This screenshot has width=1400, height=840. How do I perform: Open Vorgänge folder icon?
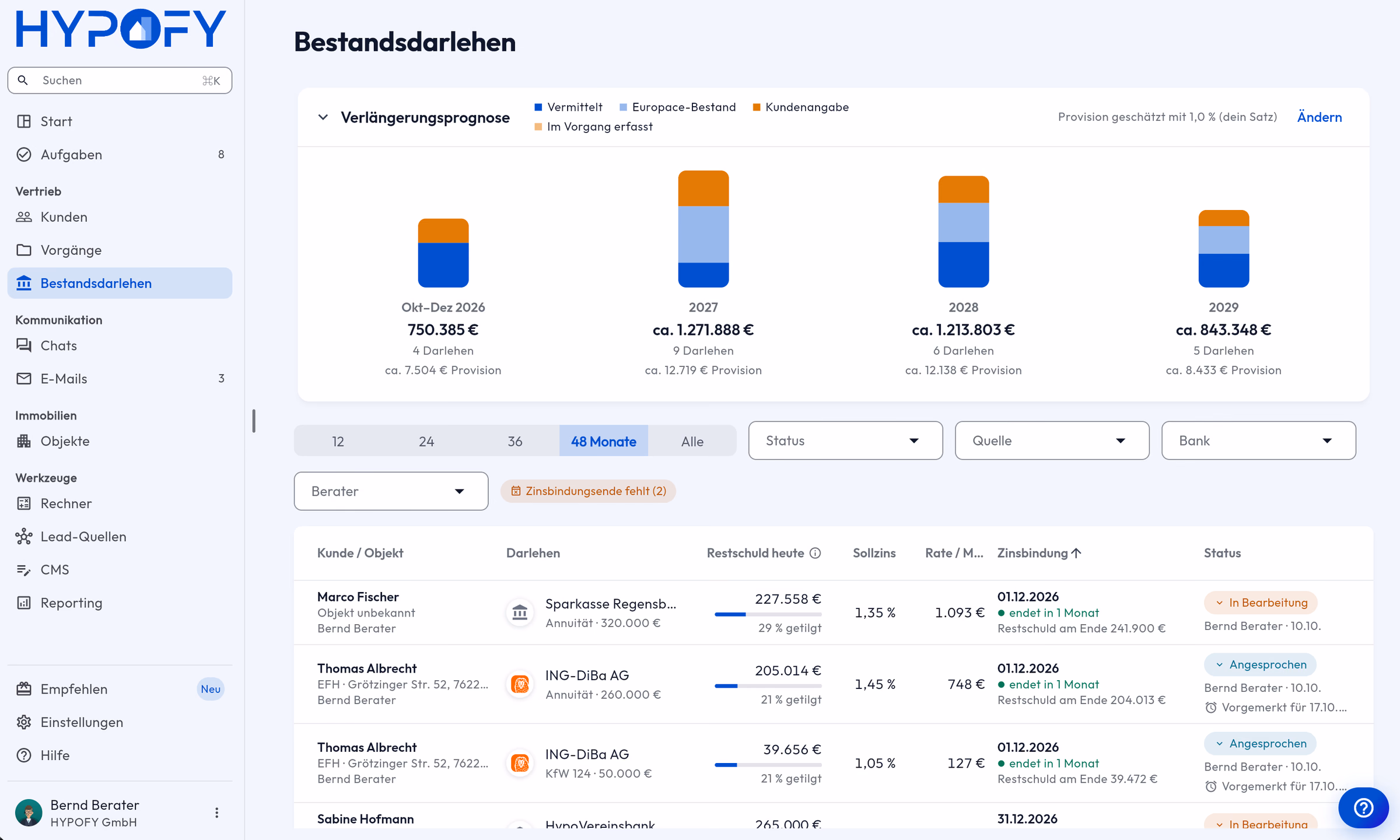pyautogui.click(x=24, y=250)
